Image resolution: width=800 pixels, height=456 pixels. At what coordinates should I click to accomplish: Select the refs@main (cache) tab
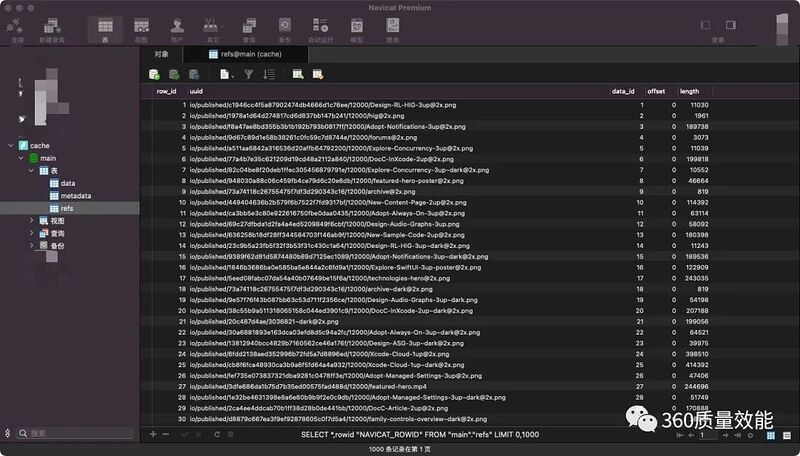click(245, 54)
